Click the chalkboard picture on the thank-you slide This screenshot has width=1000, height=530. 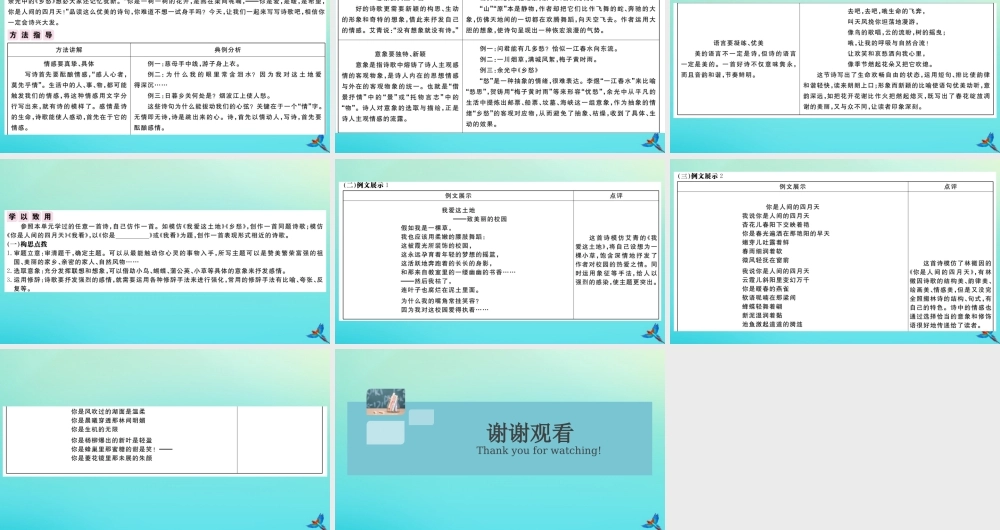click(386, 402)
